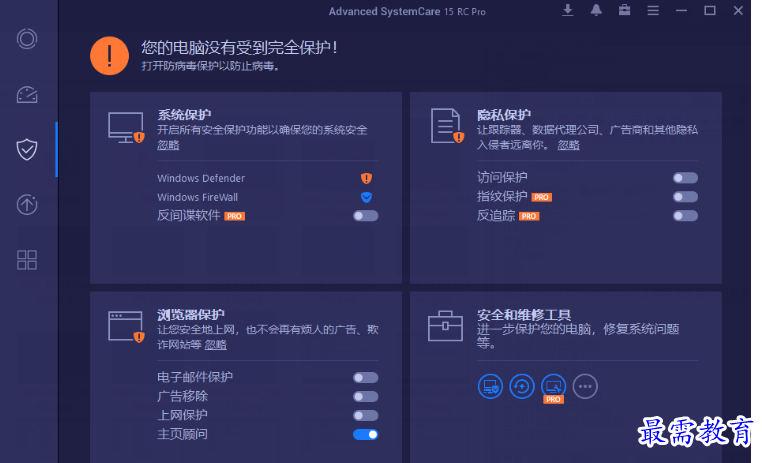
Task: Open the Software Updater arrow sidebar icon
Action: click(x=27, y=205)
